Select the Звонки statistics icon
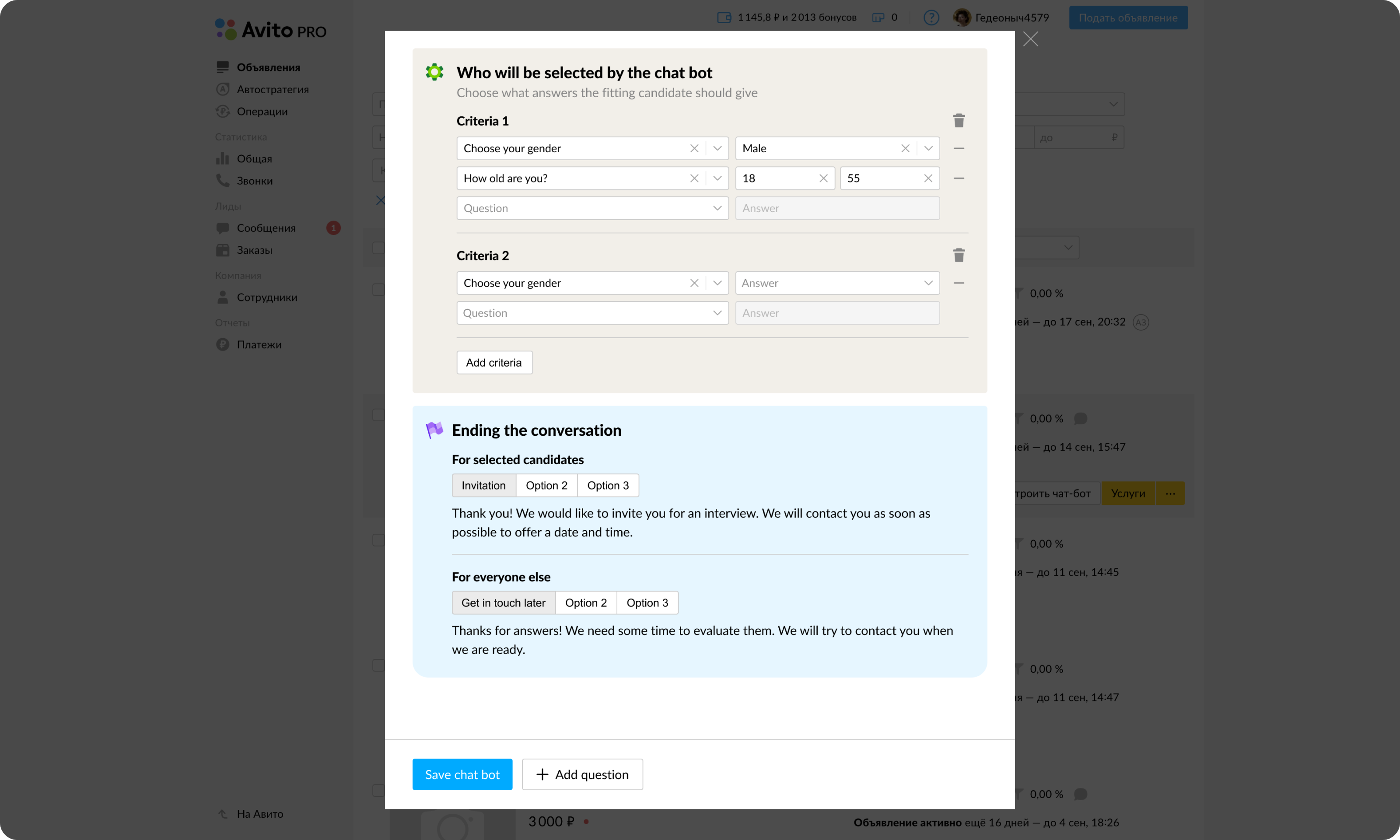 (x=222, y=181)
